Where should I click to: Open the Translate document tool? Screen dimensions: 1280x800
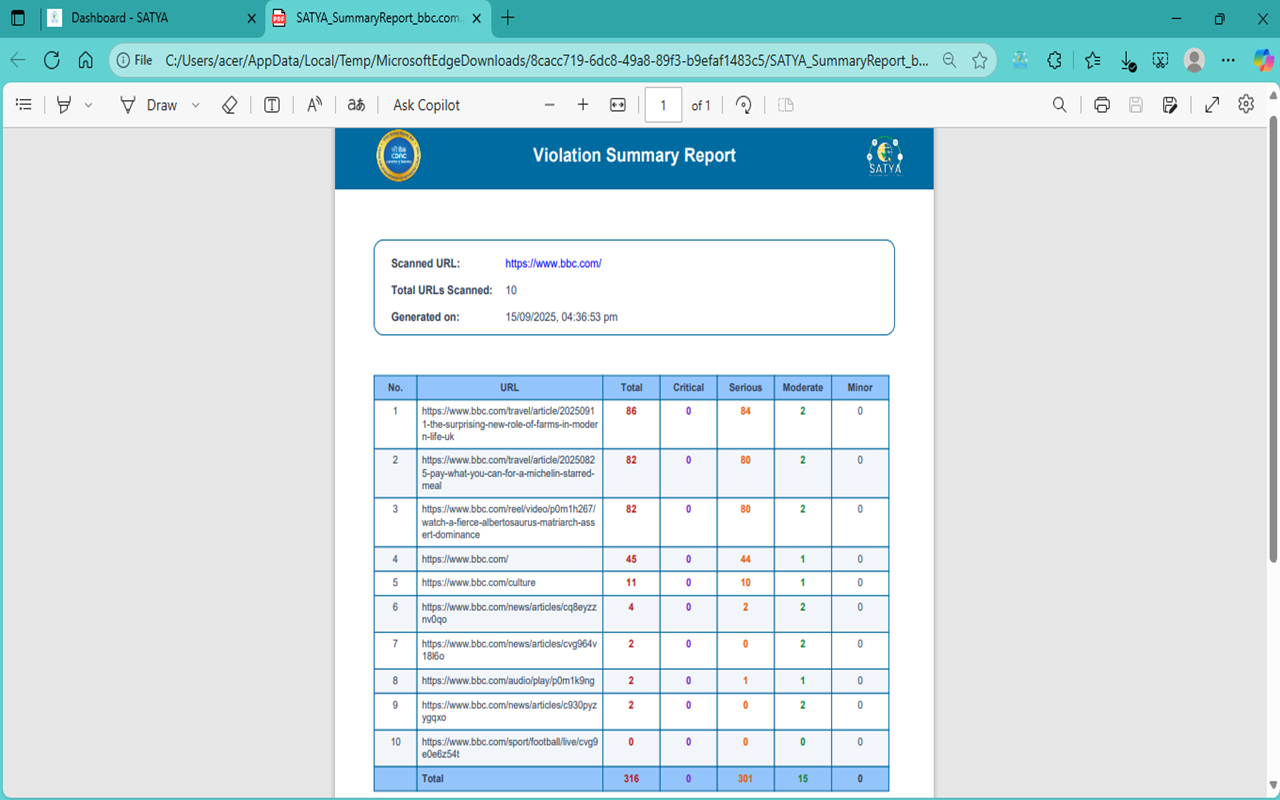coord(356,105)
